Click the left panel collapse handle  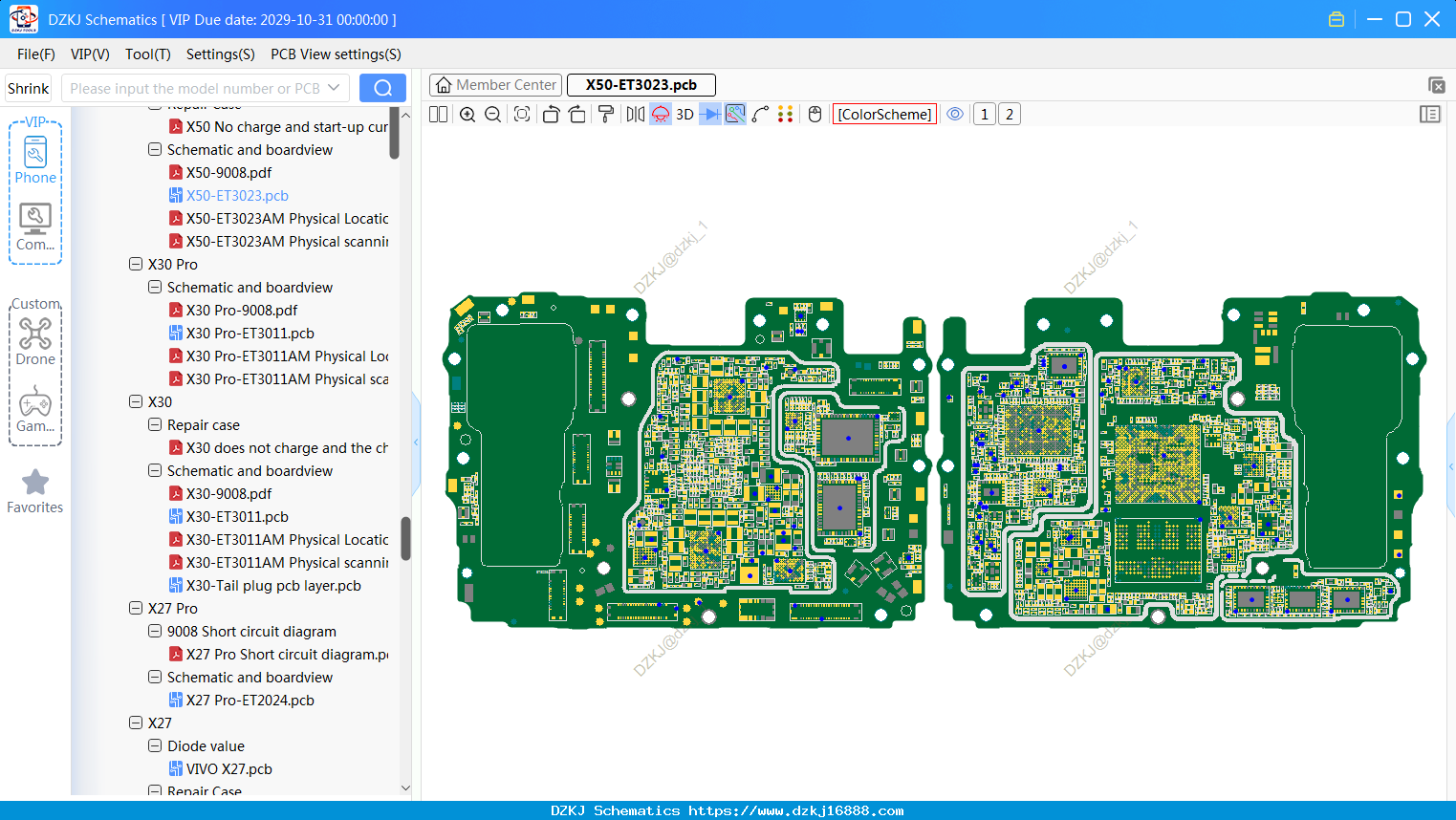click(x=416, y=442)
